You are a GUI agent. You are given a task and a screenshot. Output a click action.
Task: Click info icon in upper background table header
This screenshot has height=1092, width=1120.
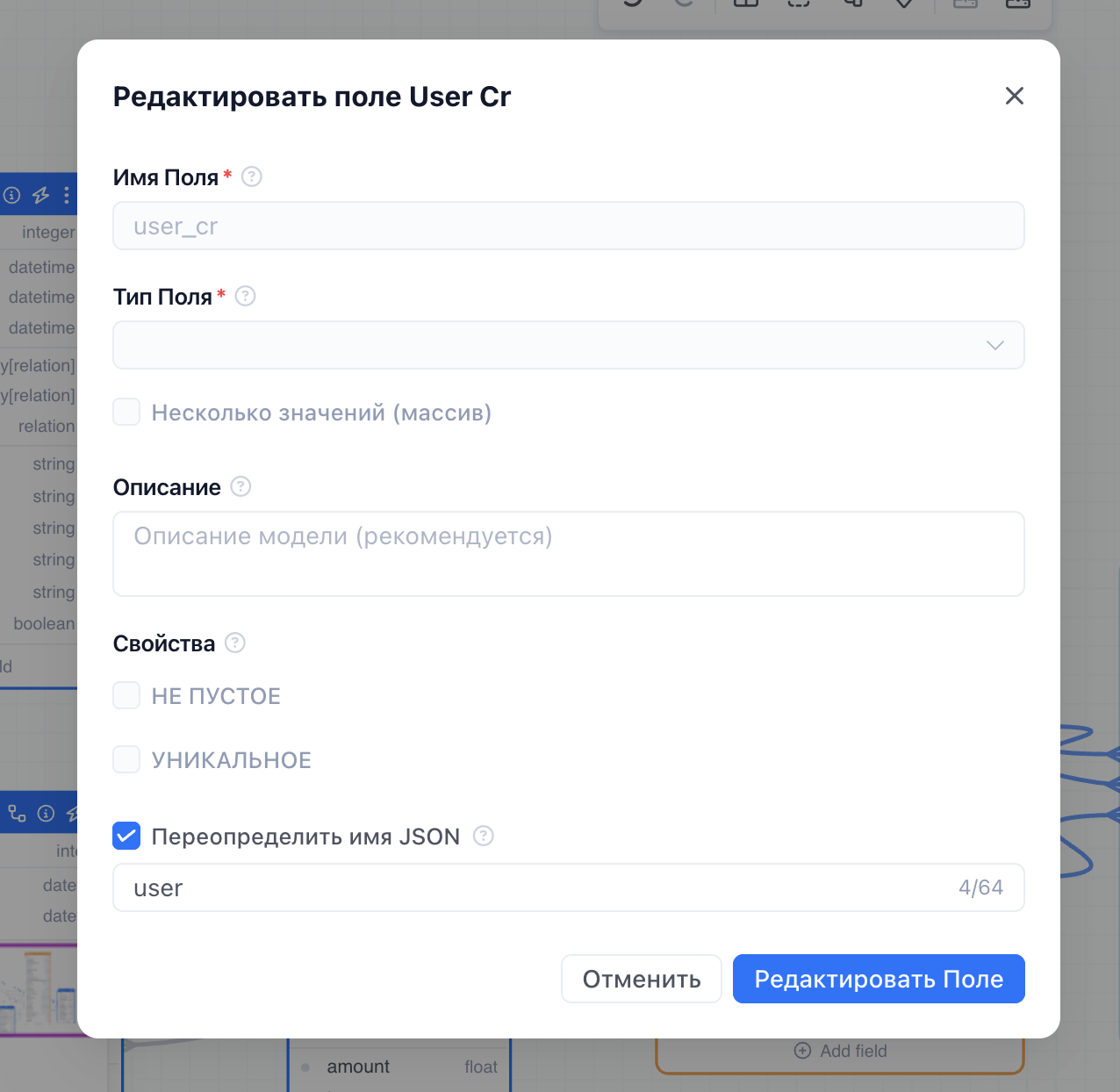tap(12, 195)
